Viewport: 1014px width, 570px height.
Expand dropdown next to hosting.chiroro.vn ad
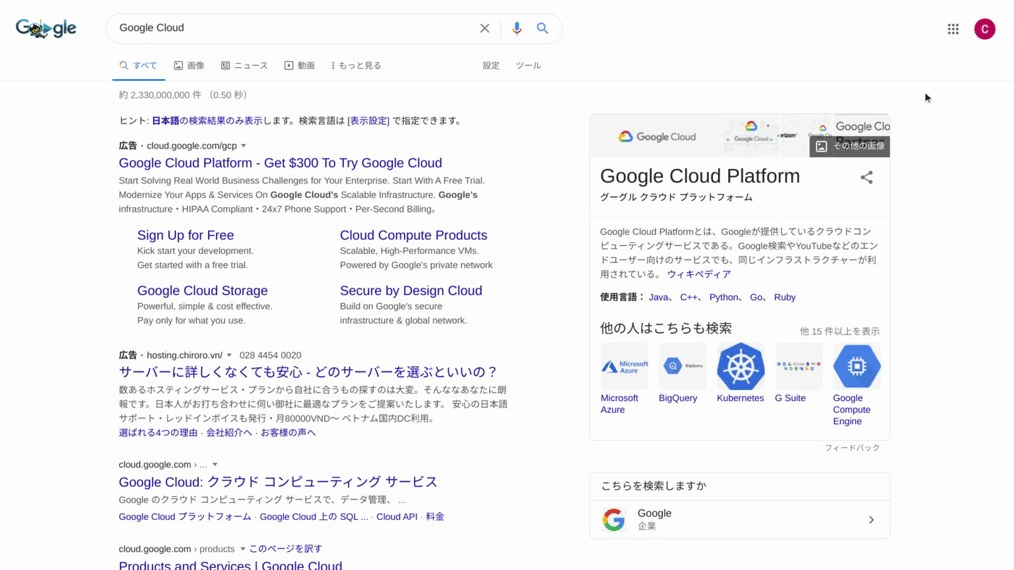(229, 355)
